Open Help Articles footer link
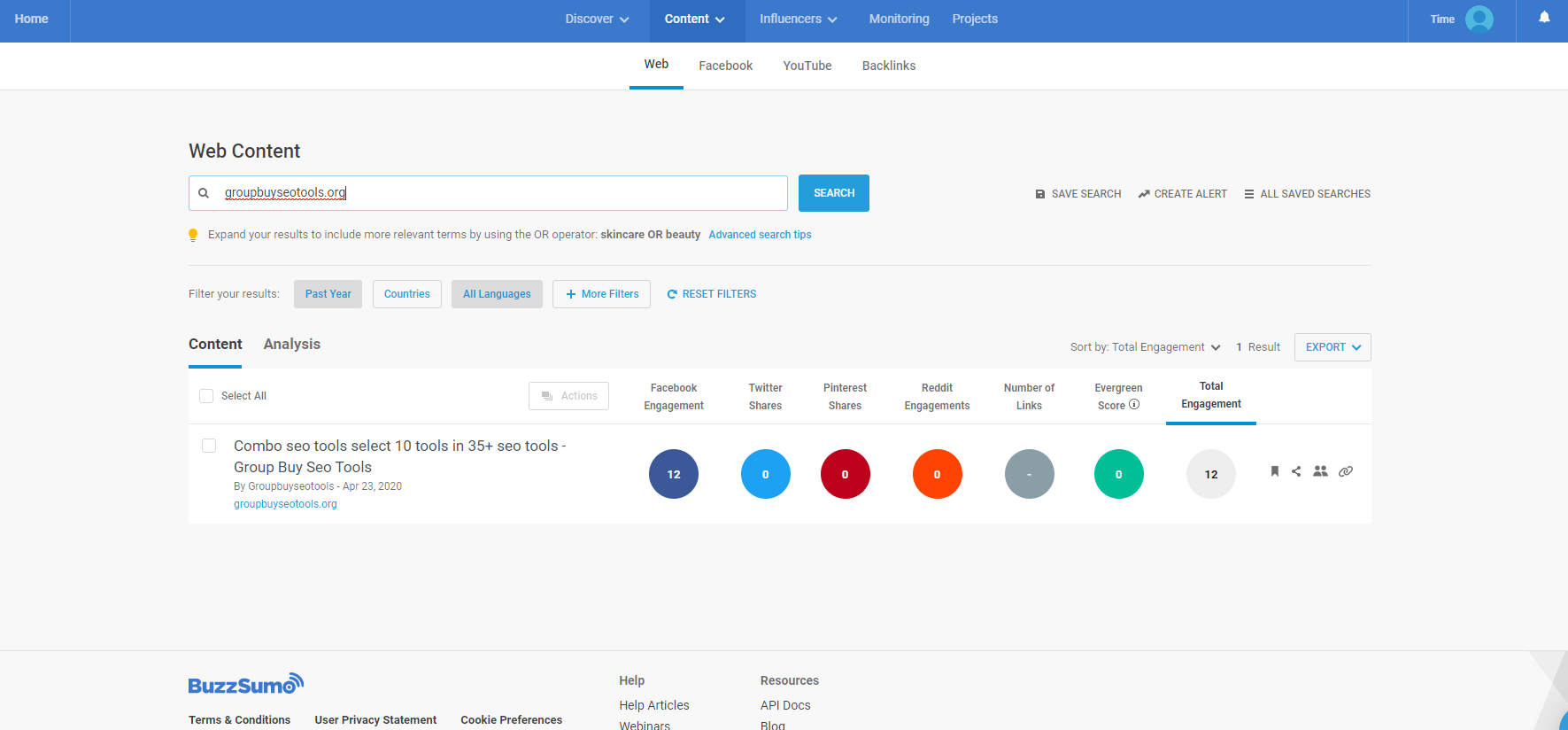 (x=654, y=705)
